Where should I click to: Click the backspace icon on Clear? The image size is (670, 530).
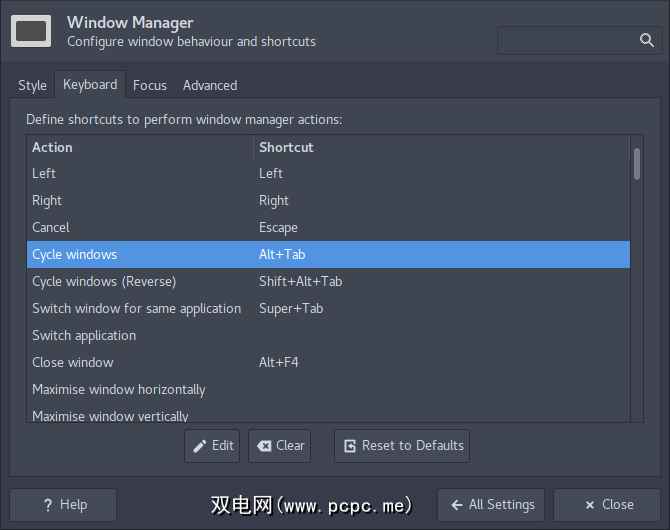264,446
